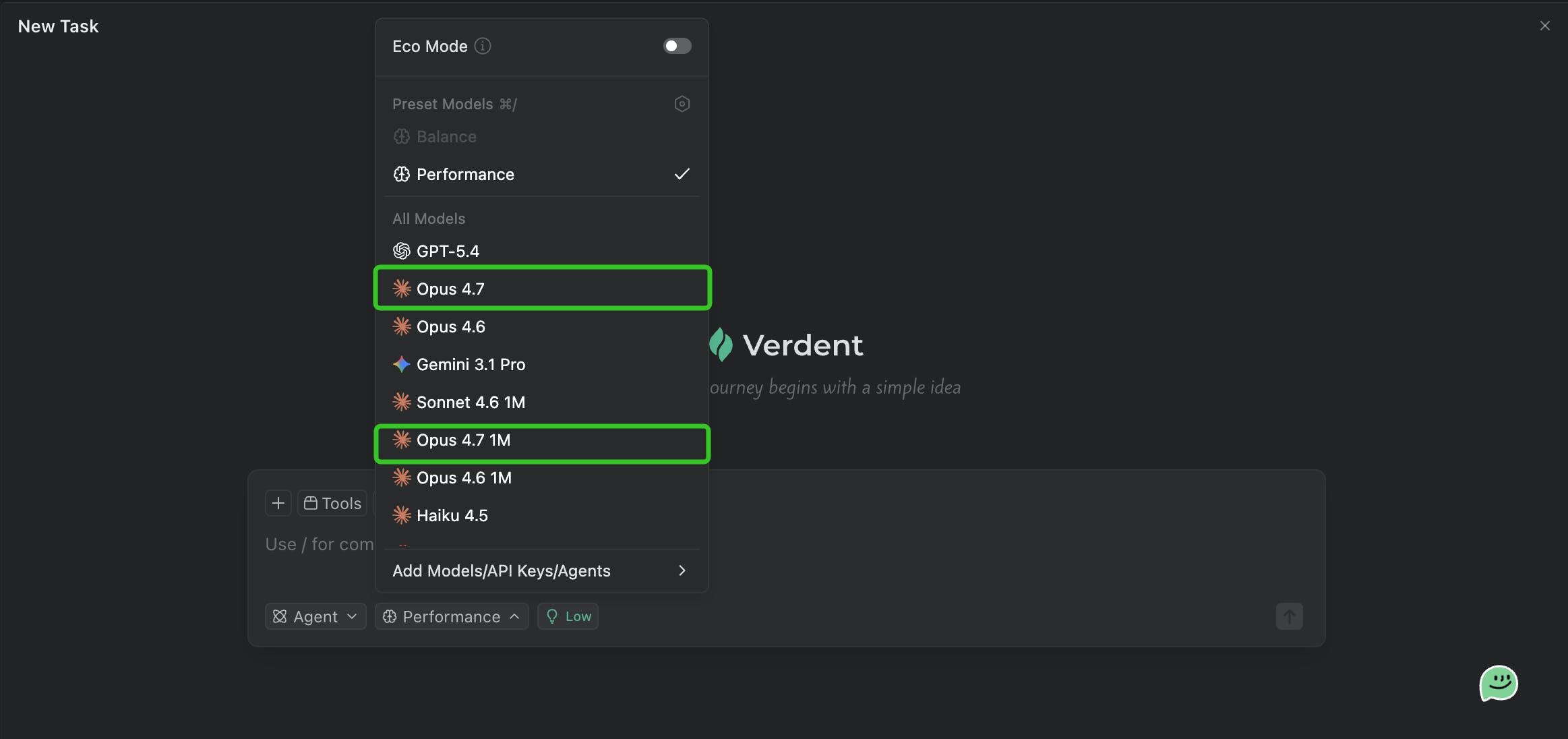The width and height of the screenshot is (1568, 739).
Task: Open the Agent mode dropdown
Action: (x=315, y=616)
